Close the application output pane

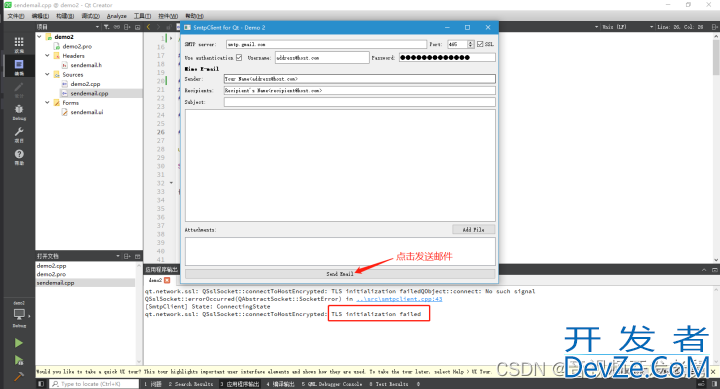click(x=714, y=270)
